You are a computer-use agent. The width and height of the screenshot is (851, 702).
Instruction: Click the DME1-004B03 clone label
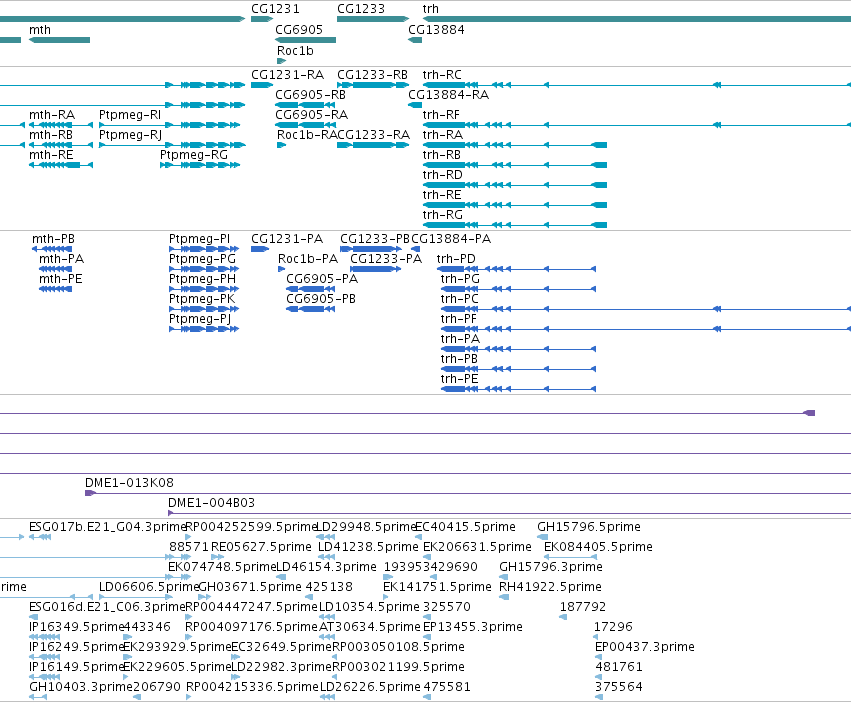pyautogui.click(x=211, y=503)
